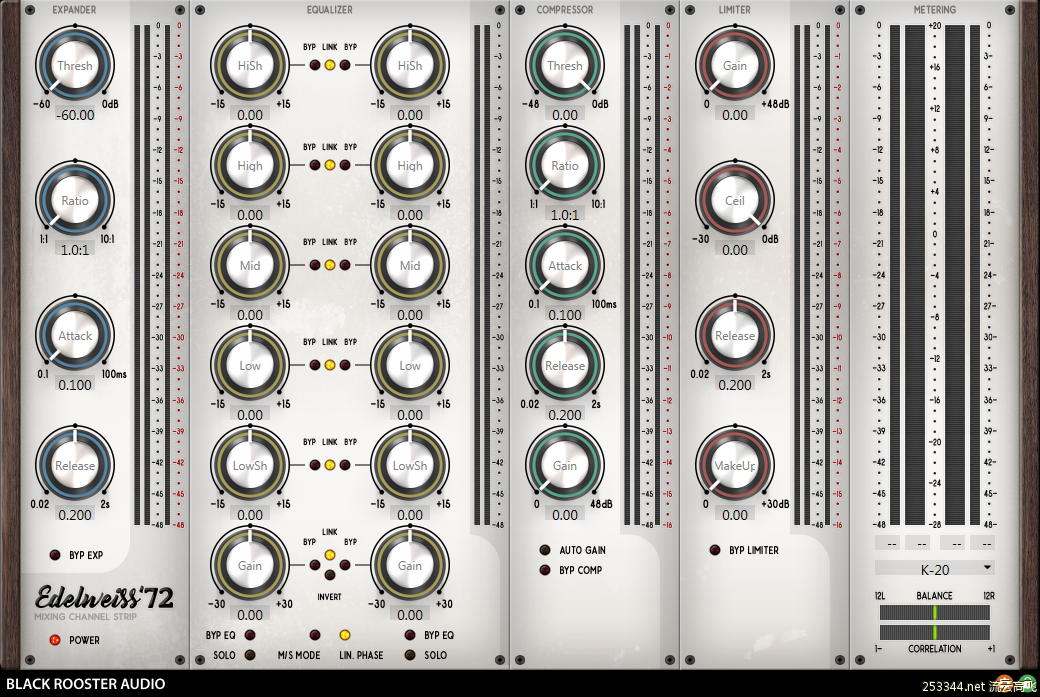Toggle the right SOLO LED
The width and height of the screenshot is (1040, 697).
410,655
